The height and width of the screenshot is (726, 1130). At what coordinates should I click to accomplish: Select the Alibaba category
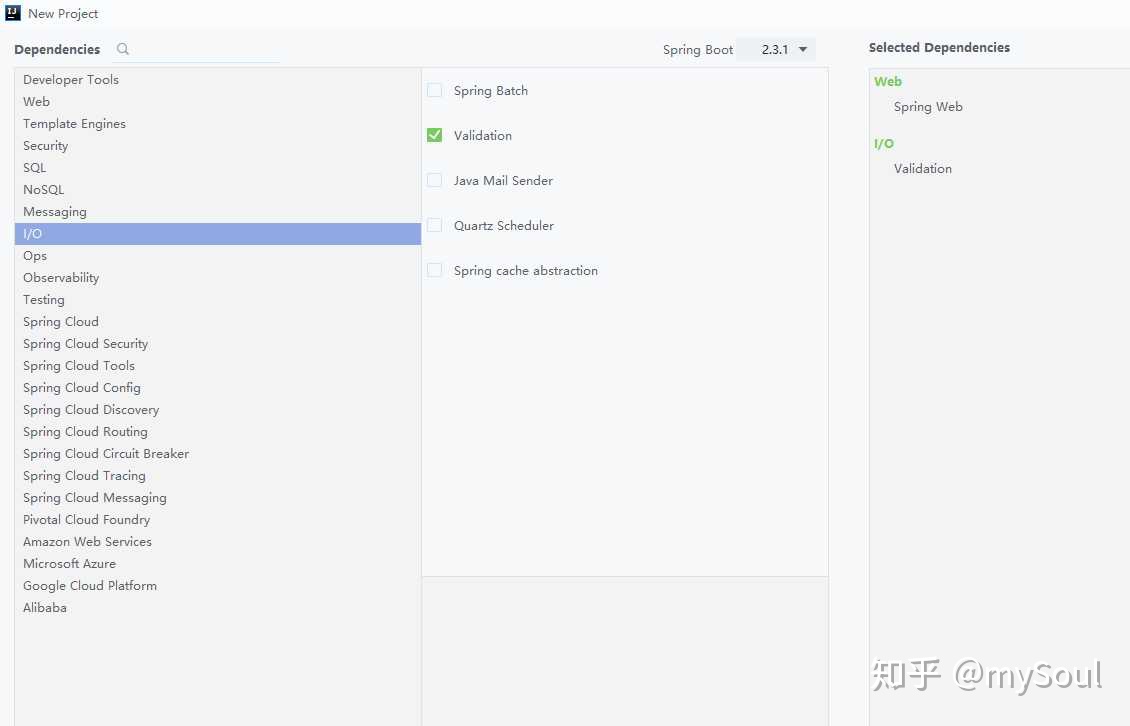218,607
